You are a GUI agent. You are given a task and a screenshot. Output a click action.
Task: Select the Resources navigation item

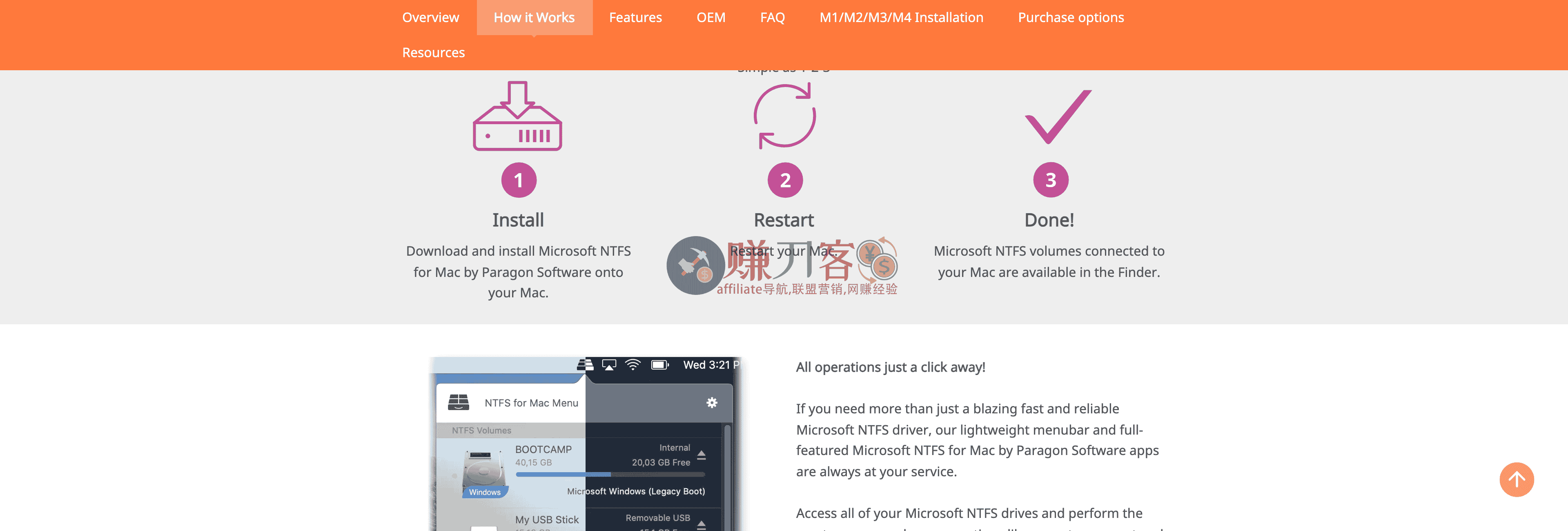click(x=433, y=52)
